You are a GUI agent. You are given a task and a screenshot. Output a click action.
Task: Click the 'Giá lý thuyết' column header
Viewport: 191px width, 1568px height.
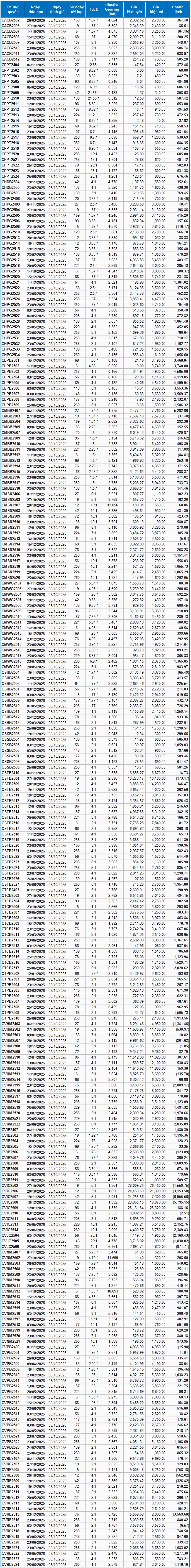134,9
